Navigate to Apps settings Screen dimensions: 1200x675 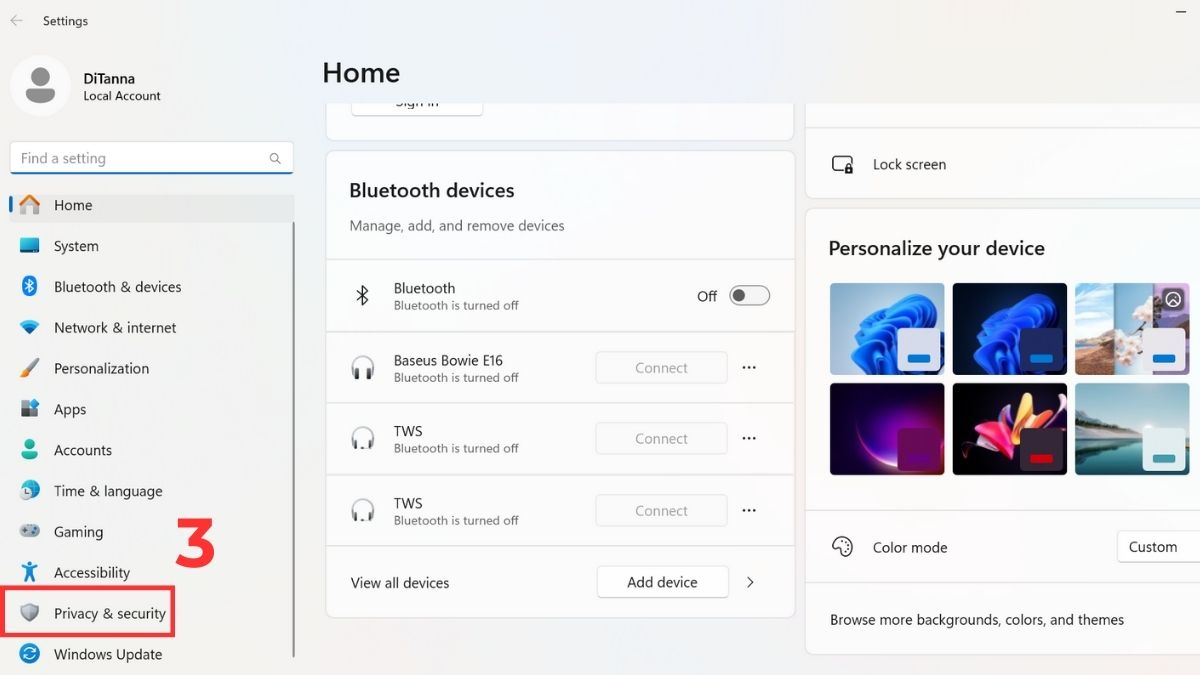151,409
